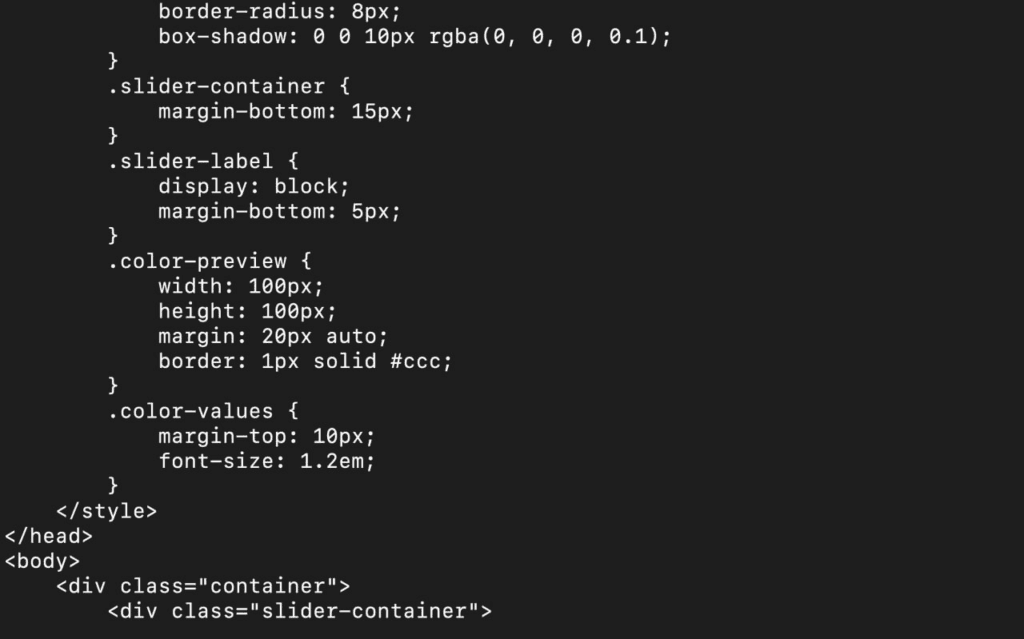
Task: Click the div with class container
Action: click(x=203, y=586)
